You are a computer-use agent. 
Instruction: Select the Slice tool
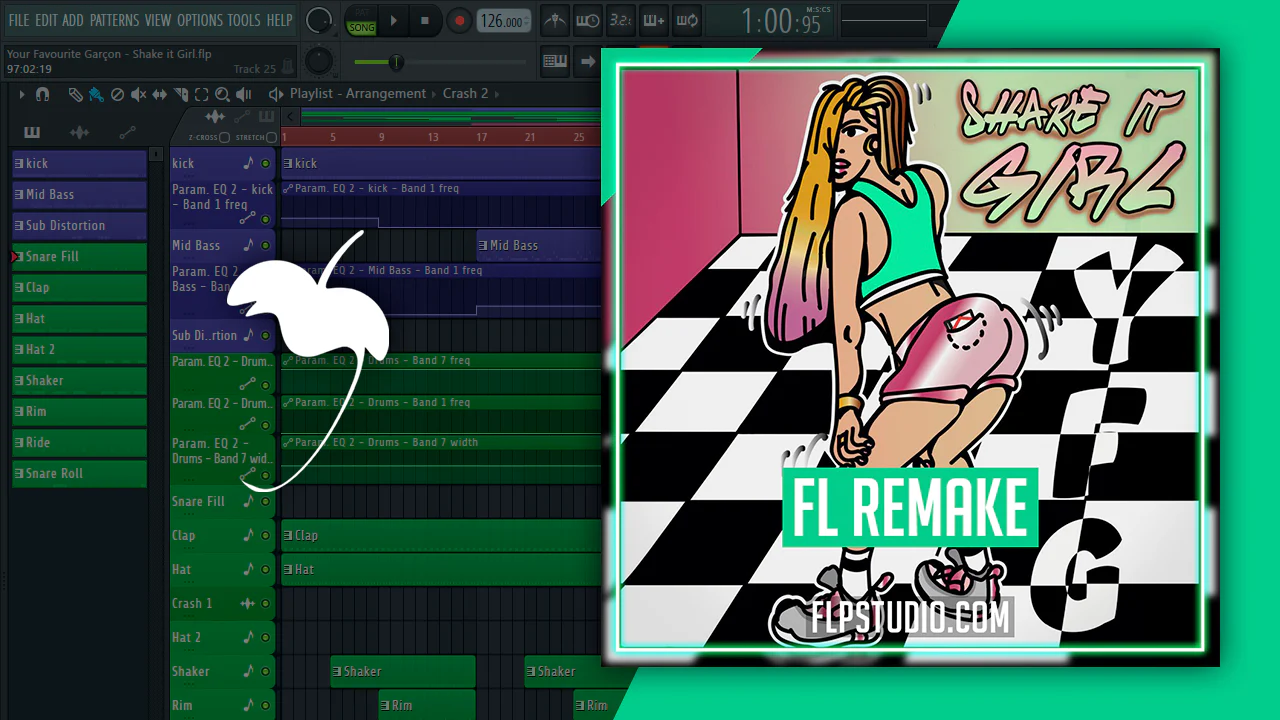[181, 94]
